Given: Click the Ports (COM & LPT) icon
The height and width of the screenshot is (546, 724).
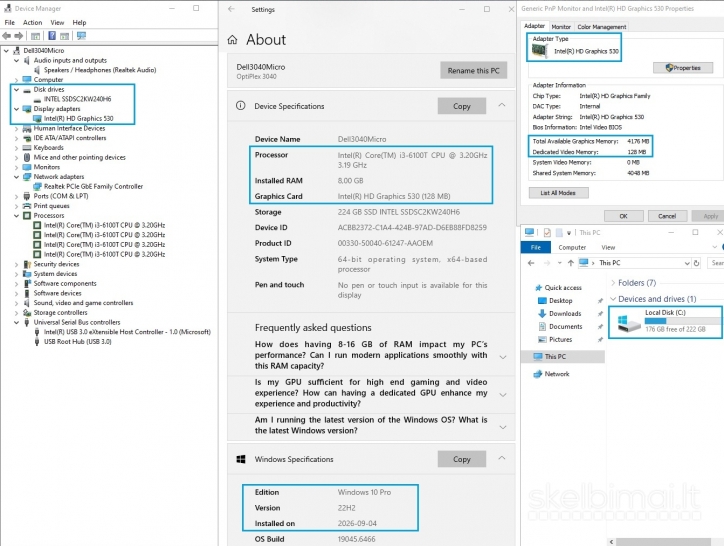Looking at the screenshot, I should pyautogui.click(x=27, y=196).
